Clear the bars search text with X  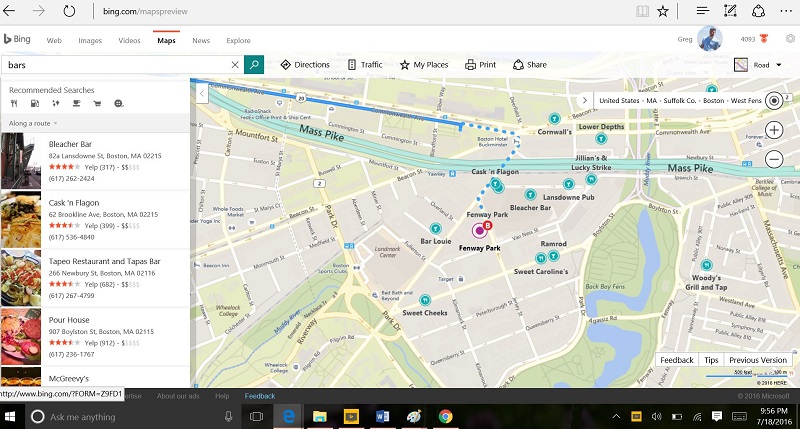click(x=235, y=65)
